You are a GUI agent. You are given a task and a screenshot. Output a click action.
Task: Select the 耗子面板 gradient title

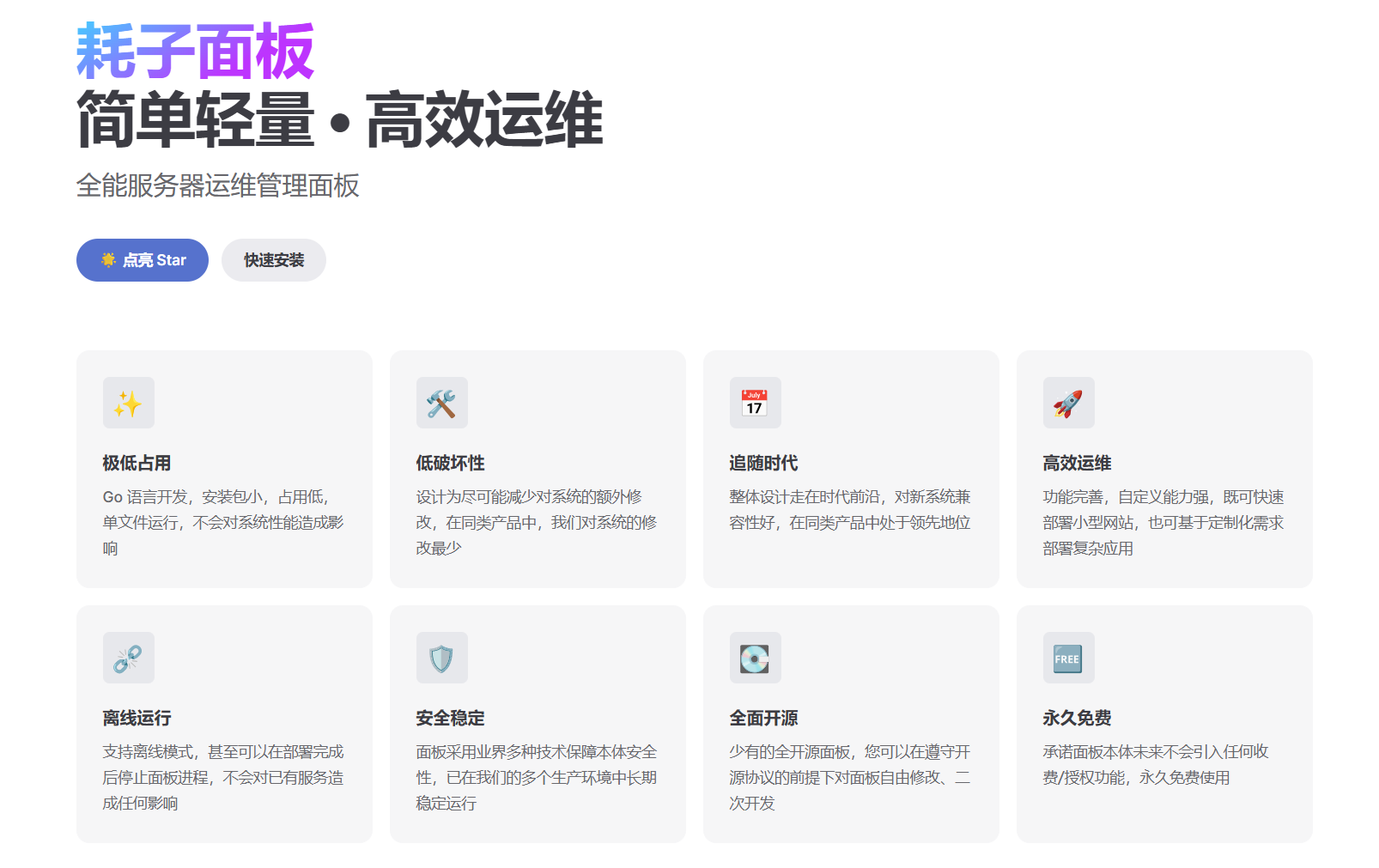[x=196, y=52]
